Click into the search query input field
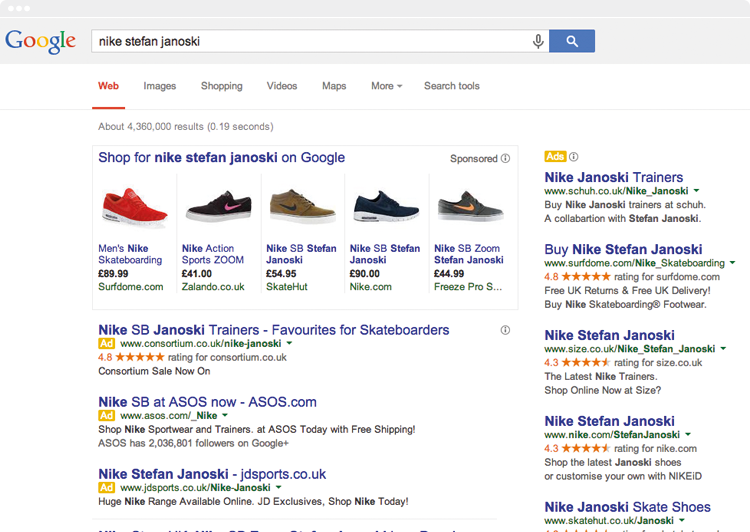Viewport: 750px width, 532px height. pos(310,41)
